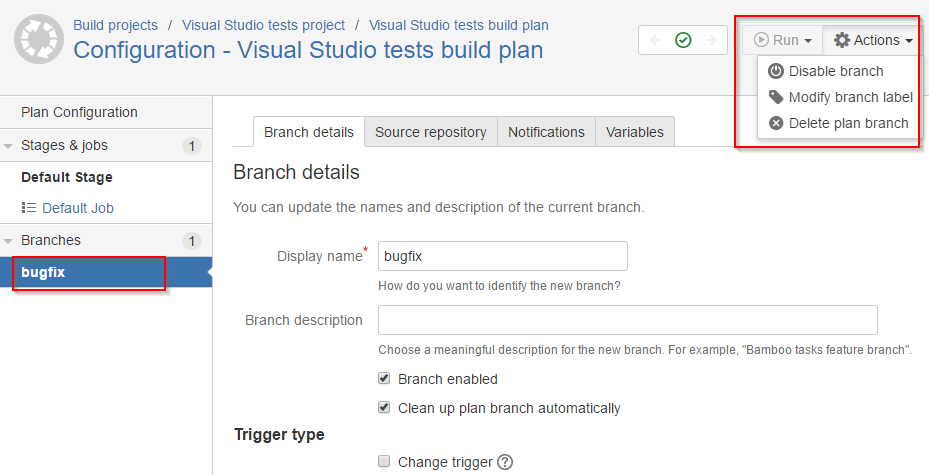Open the Actions dropdown menu
The height and width of the screenshot is (475, 929).
pyautogui.click(x=872, y=40)
